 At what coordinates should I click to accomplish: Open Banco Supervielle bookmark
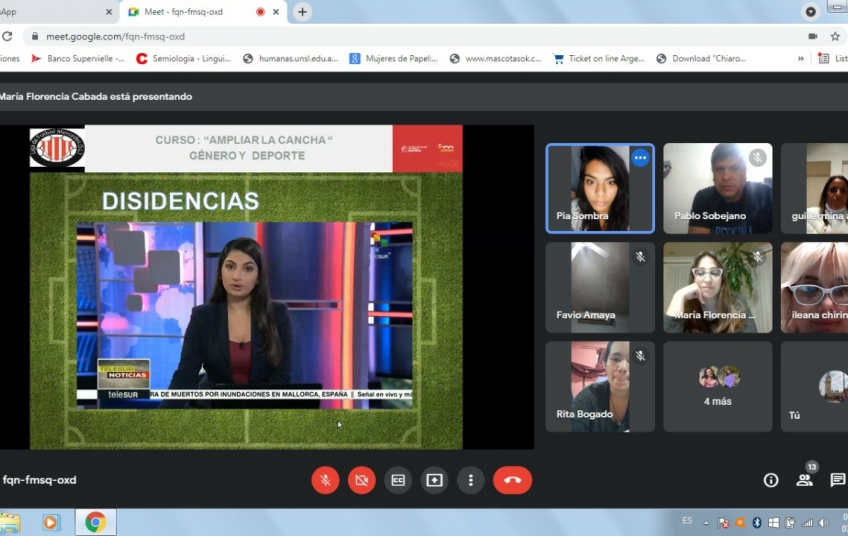tap(78, 58)
